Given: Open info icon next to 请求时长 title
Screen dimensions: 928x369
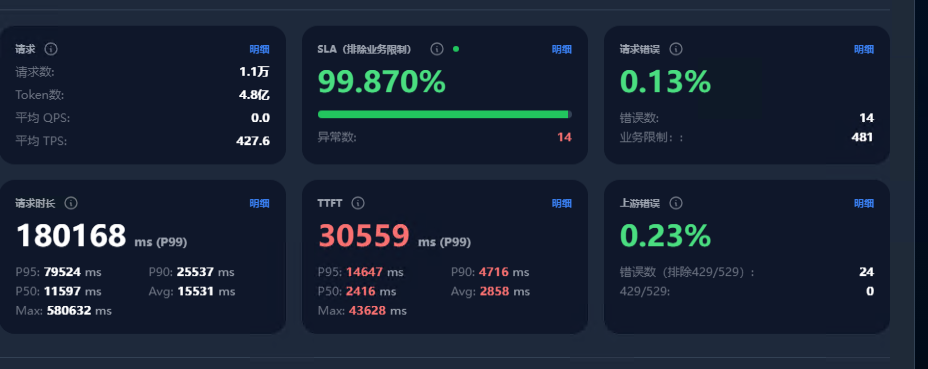Looking at the screenshot, I should tap(71, 203).
